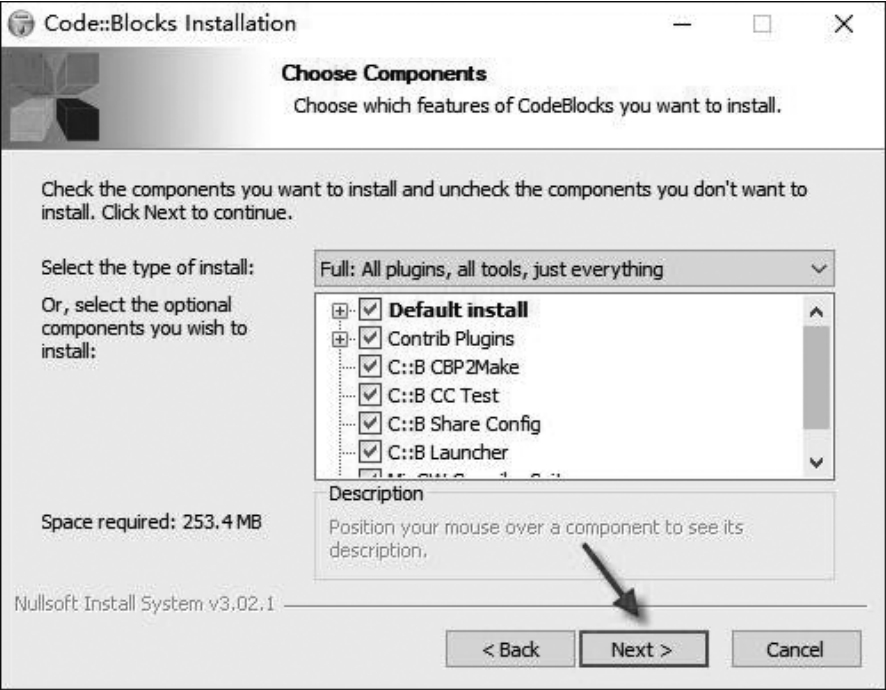This screenshot has height=690, width=886.
Task: Click Next to continue installation
Action: [643, 649]
